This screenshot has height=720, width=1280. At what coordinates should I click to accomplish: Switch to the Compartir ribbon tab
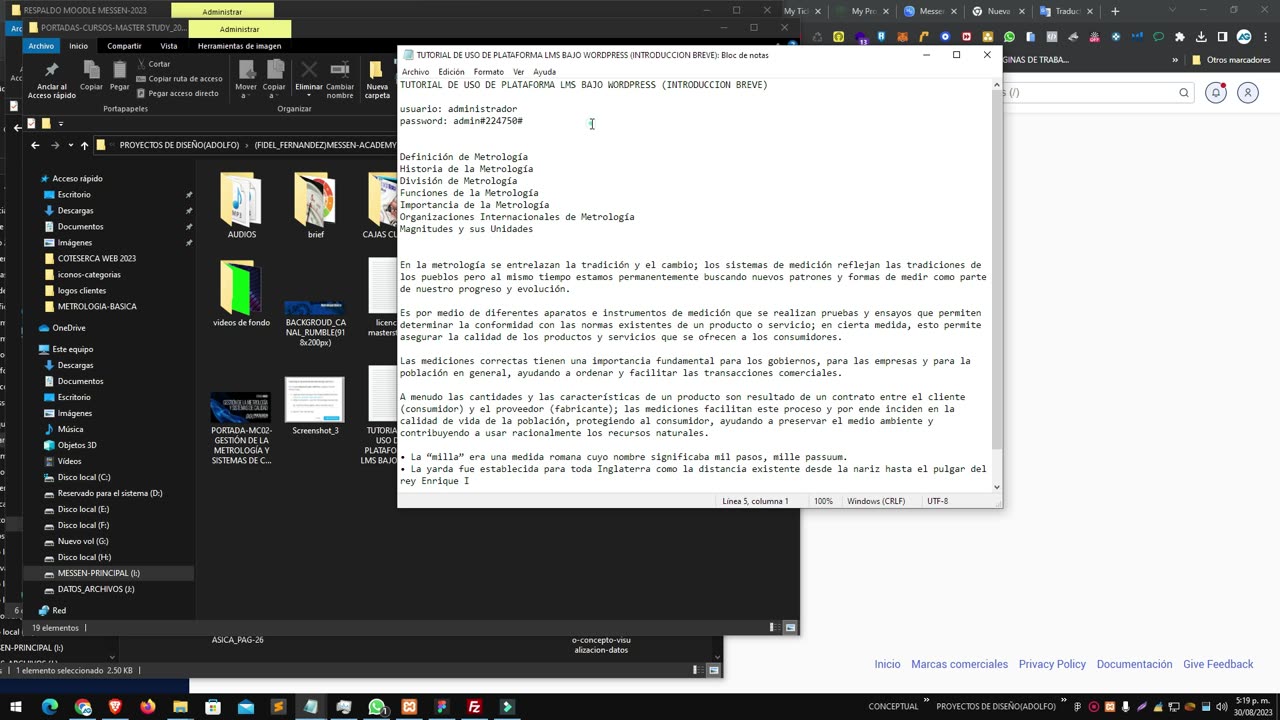click(124, 46)
